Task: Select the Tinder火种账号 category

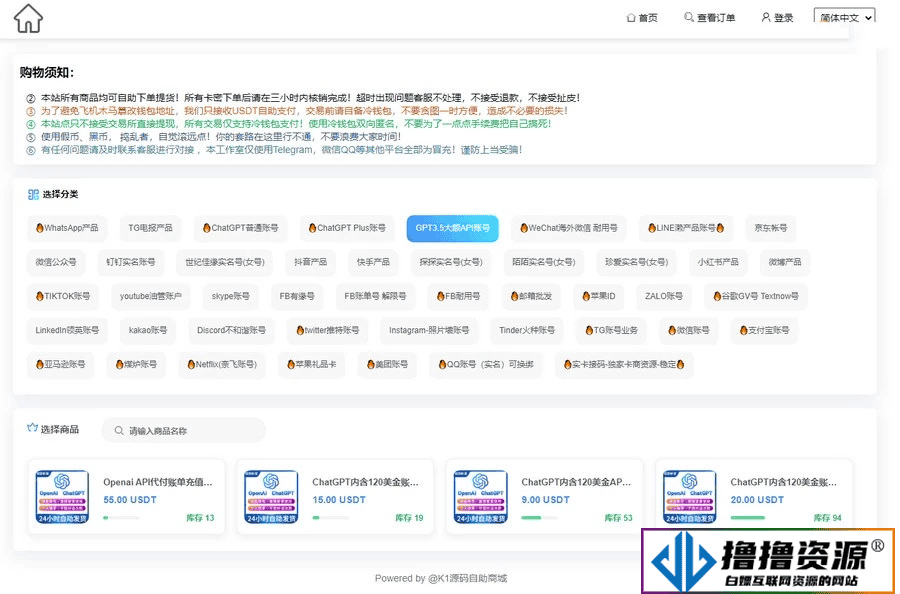Action: point(527,330)
